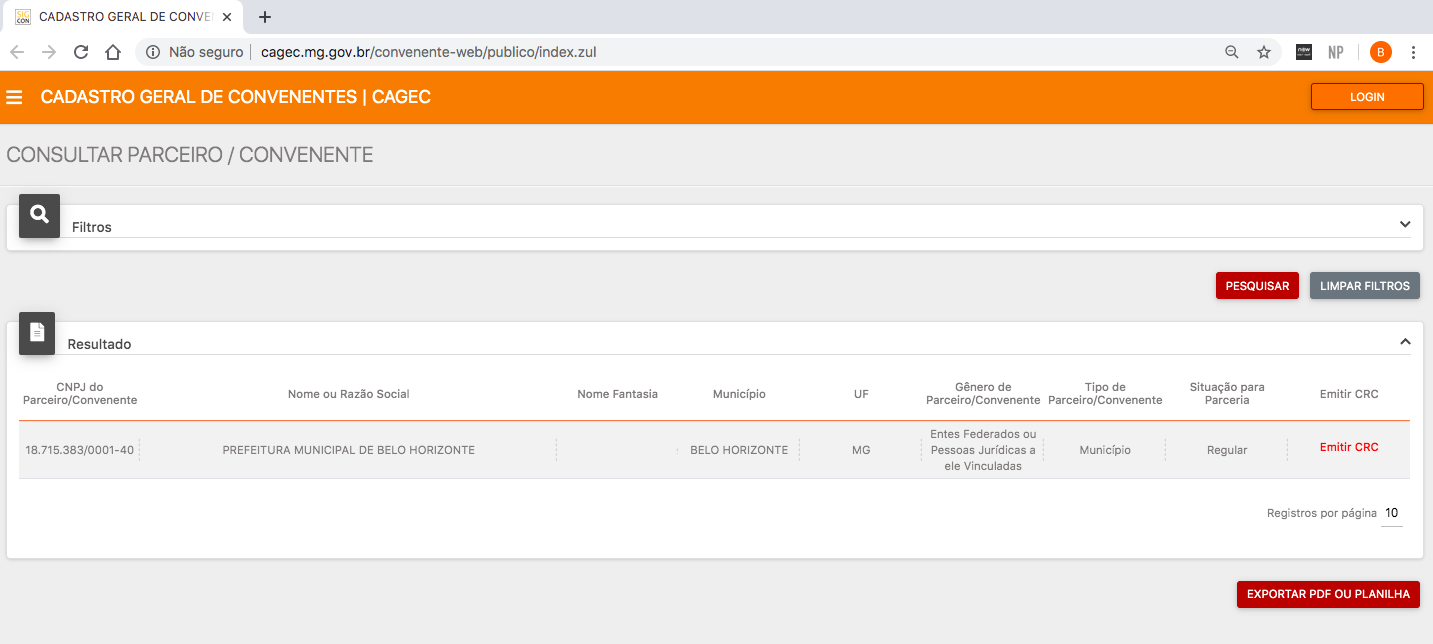Go to browser home page icon
1433x644 pixels.
(113, 52)
